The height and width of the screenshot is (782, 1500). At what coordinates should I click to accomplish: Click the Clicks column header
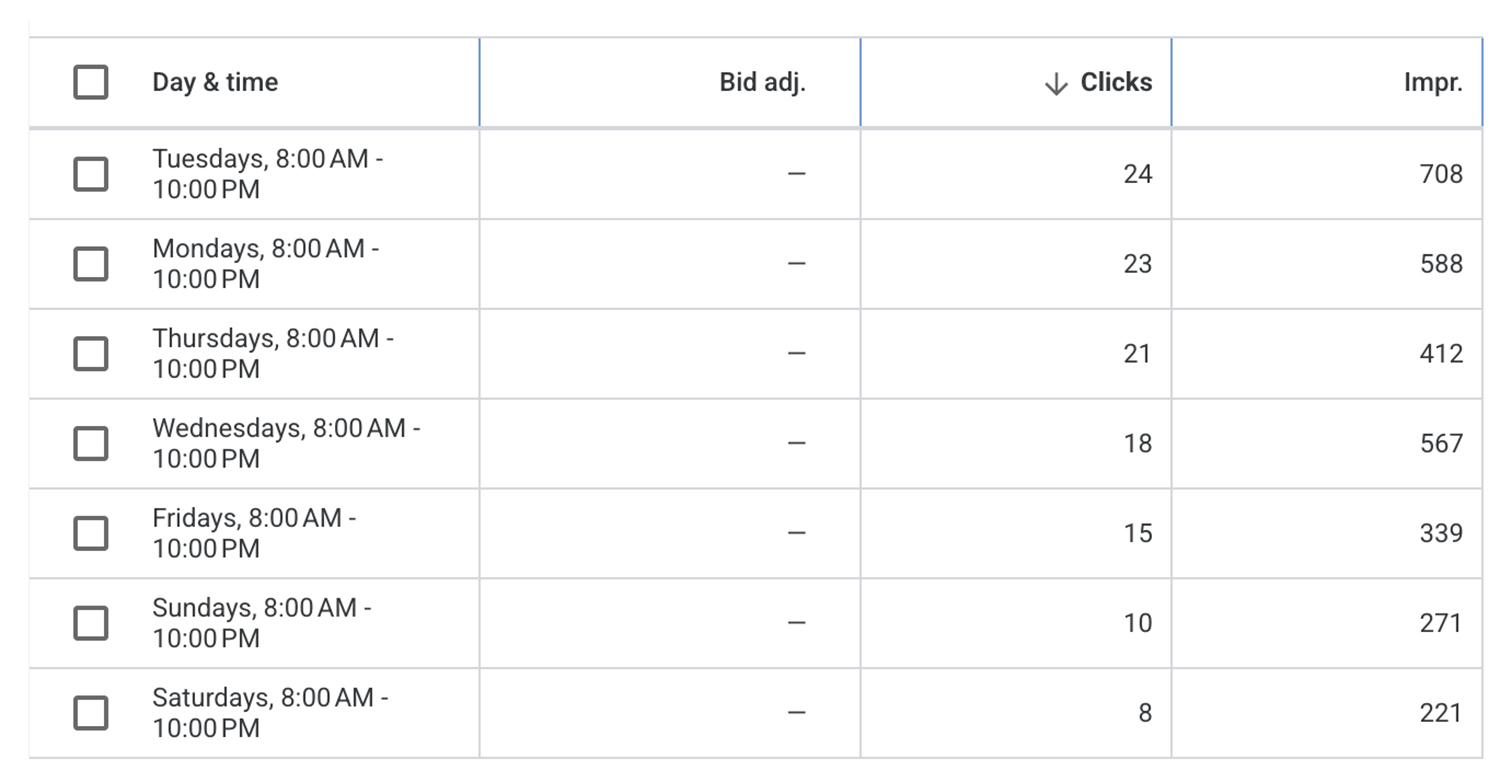pos(1115,83)
